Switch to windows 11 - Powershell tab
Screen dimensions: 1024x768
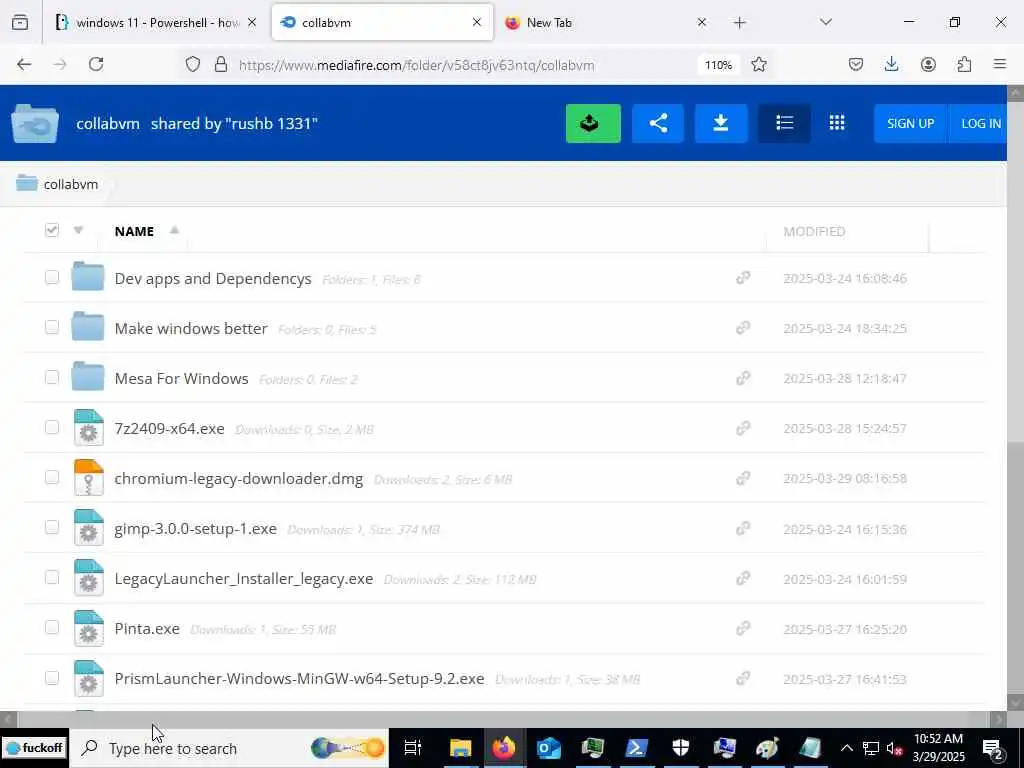pos(157,23)
